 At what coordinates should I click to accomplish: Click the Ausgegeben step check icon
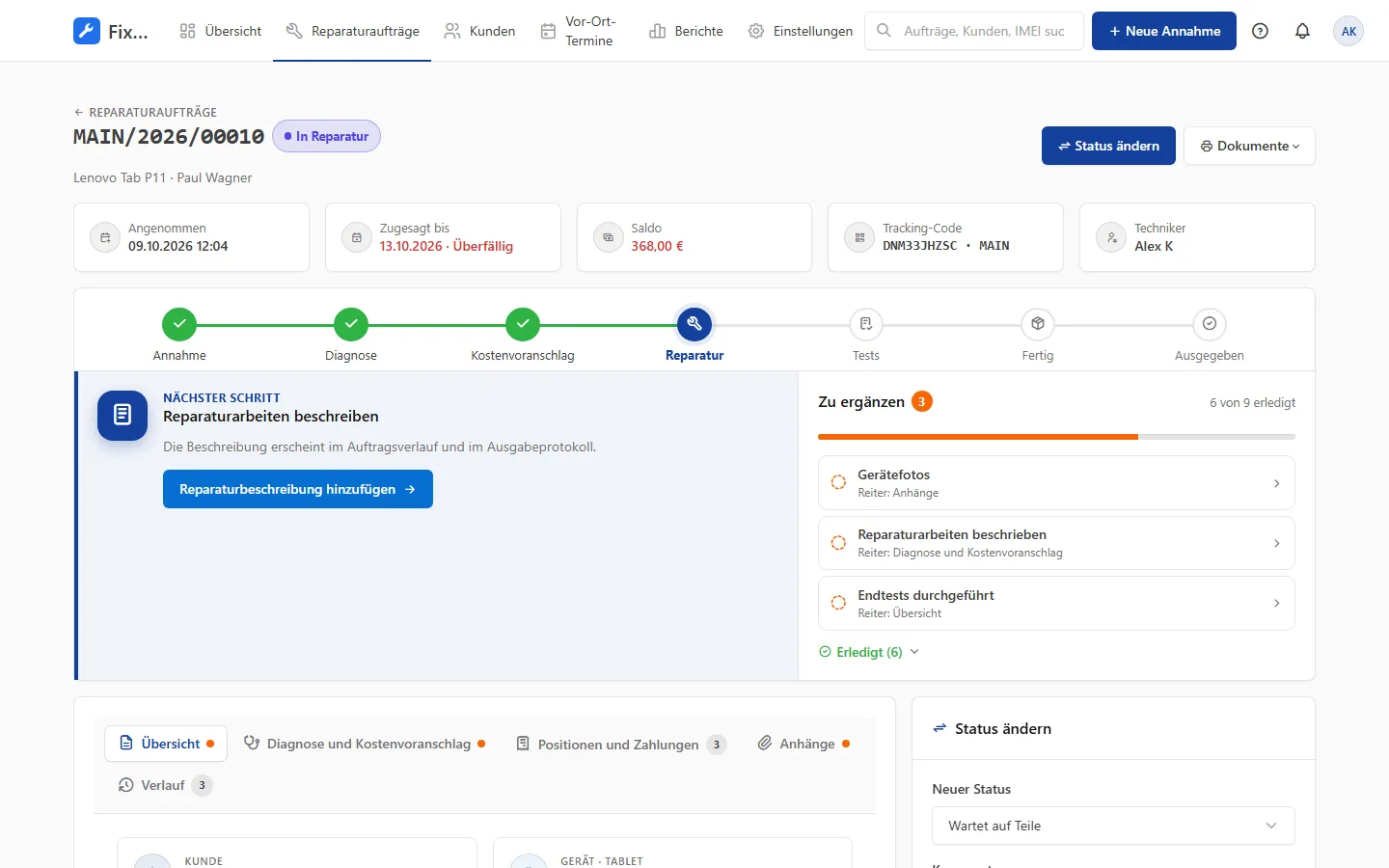[x=1210, y=324]
